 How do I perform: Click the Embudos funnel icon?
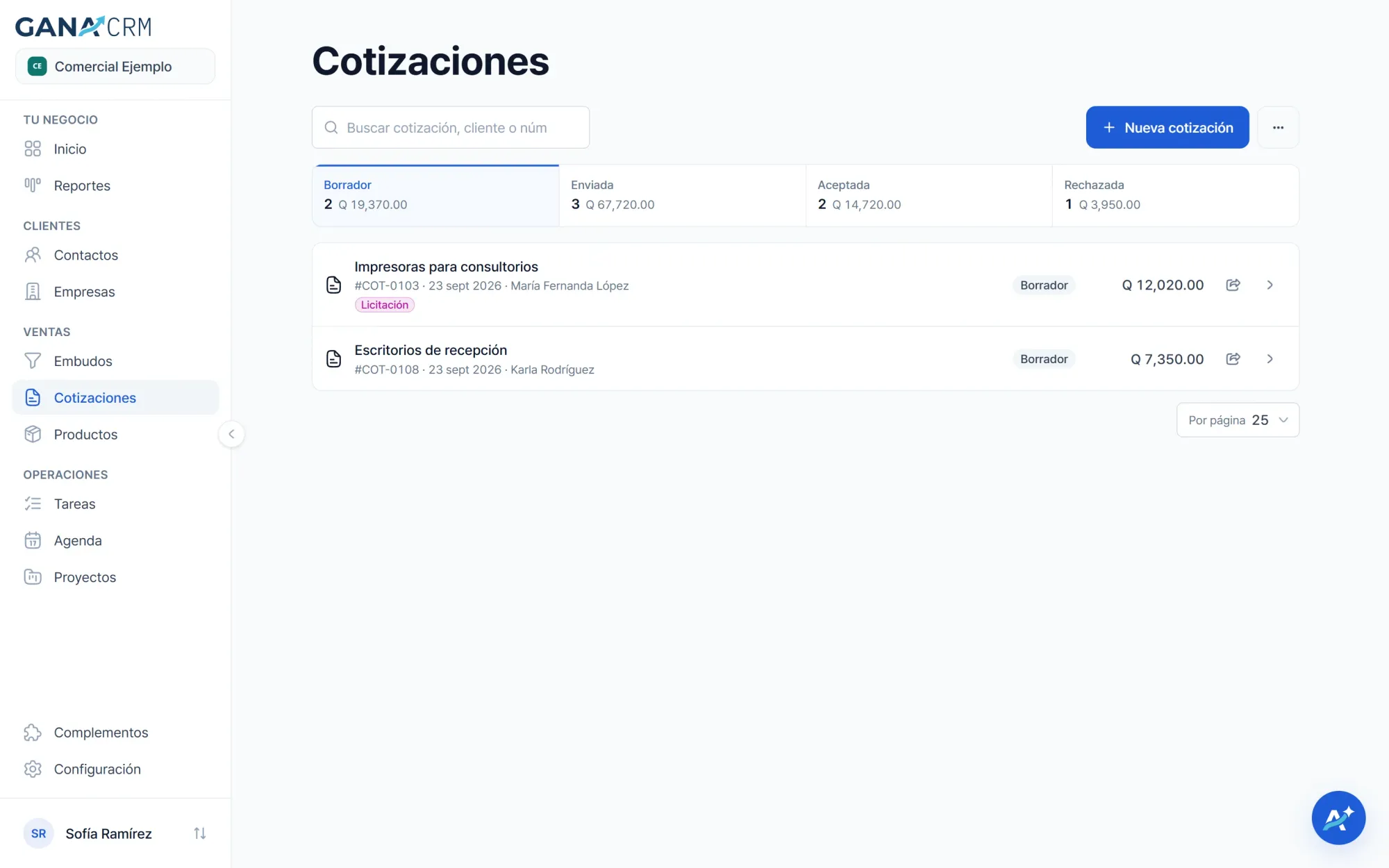pyautogui.click(x=33, y=361)
